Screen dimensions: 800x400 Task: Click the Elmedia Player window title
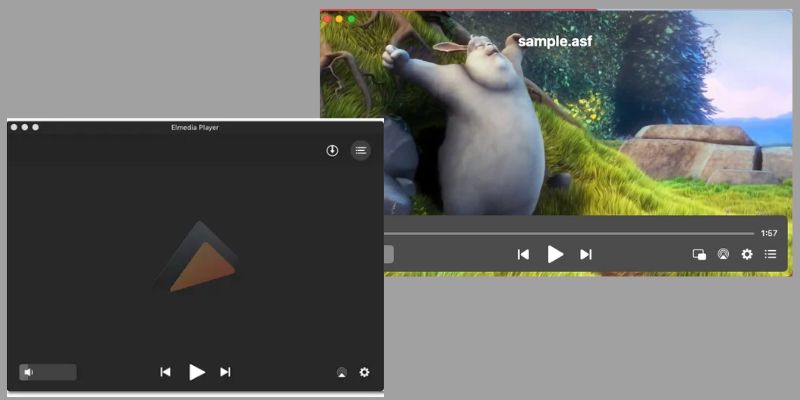click(195, 128)
